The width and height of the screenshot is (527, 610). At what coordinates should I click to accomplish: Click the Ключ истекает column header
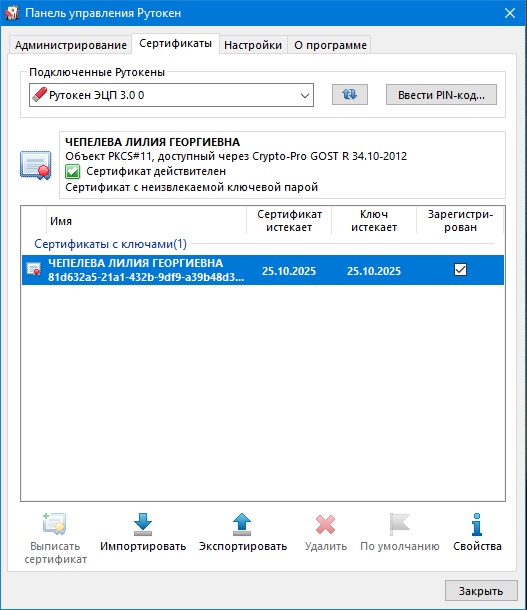pyautogui.click(x=374, y=221)
